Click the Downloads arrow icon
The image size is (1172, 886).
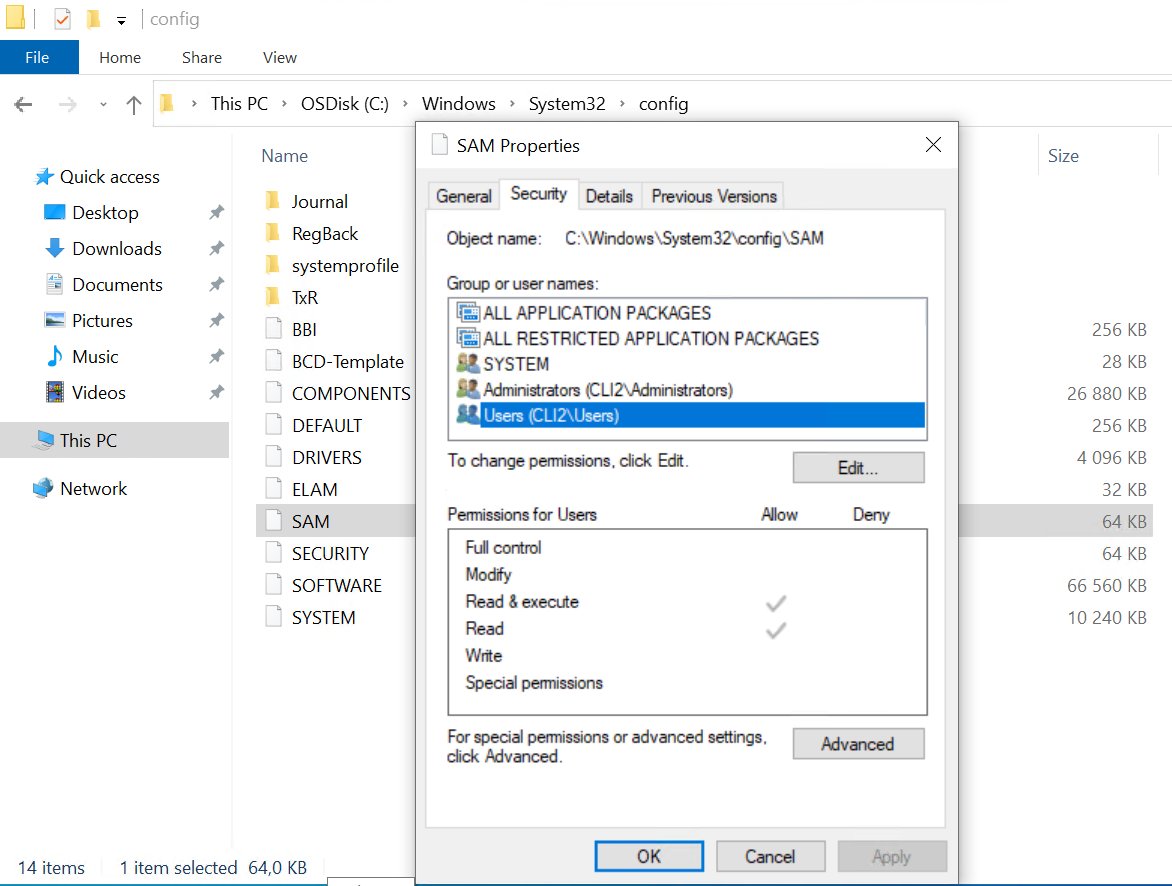tap(55, 248)
